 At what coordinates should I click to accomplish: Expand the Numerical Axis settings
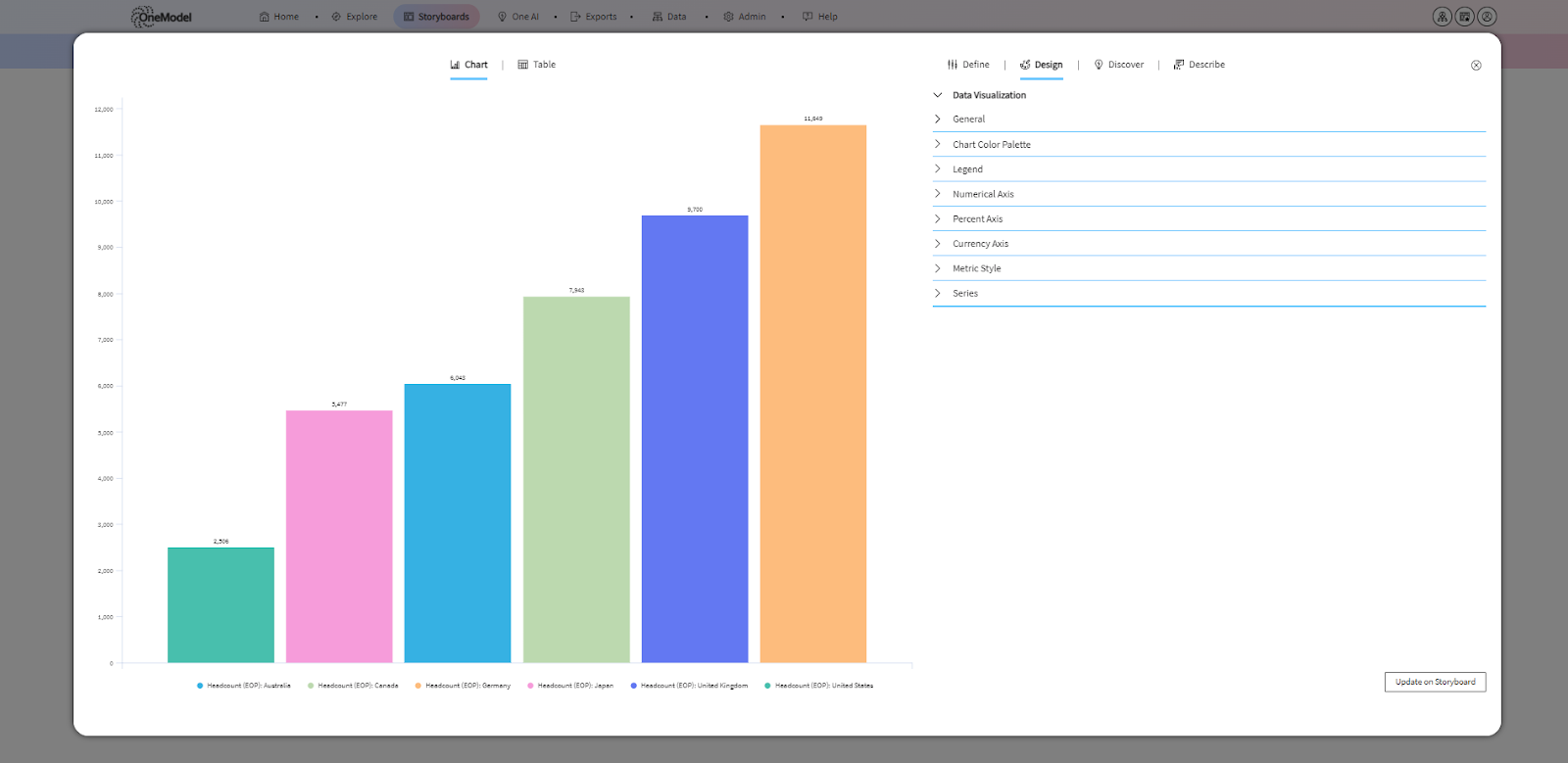pyautogui.click(x=983, y=194)
